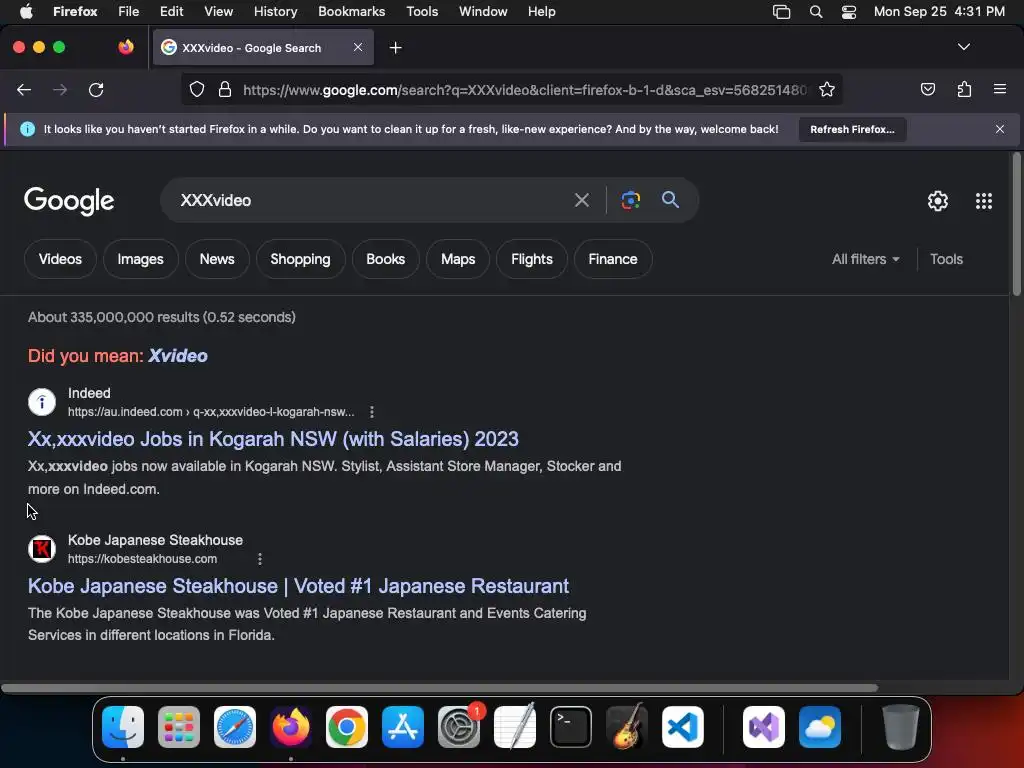The image size is (1024, 768).
Task: Open the Edit menu
Action: 171,12
